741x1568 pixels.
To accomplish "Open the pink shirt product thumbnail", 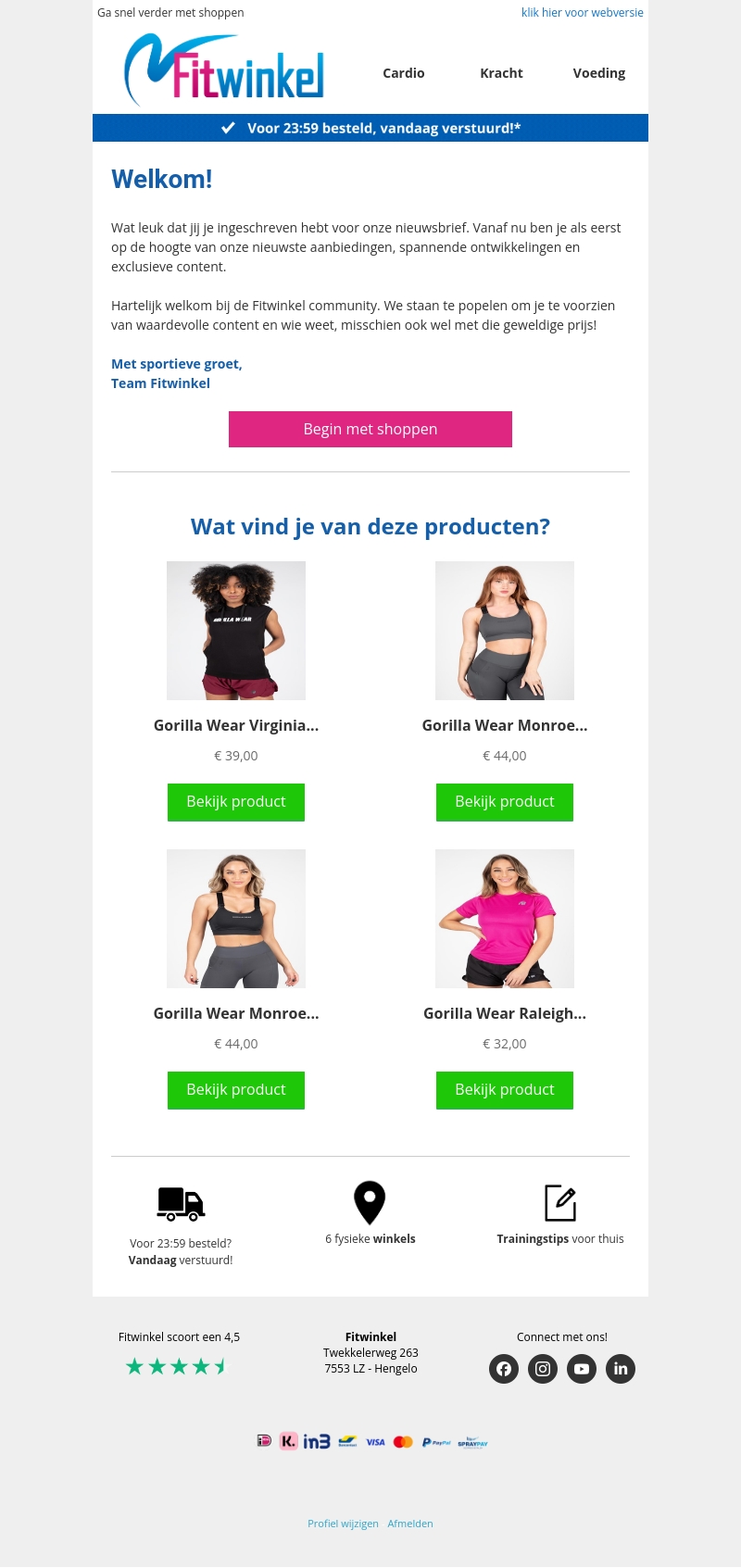I will [505, 919].
